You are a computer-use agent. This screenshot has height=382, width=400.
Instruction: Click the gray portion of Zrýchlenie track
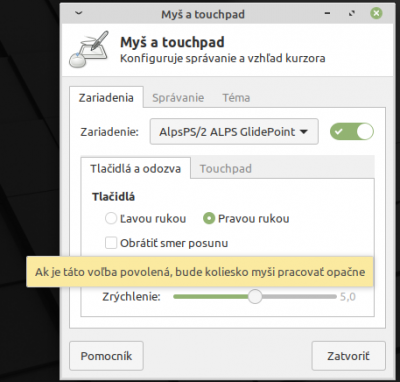[x=299, y=296]
